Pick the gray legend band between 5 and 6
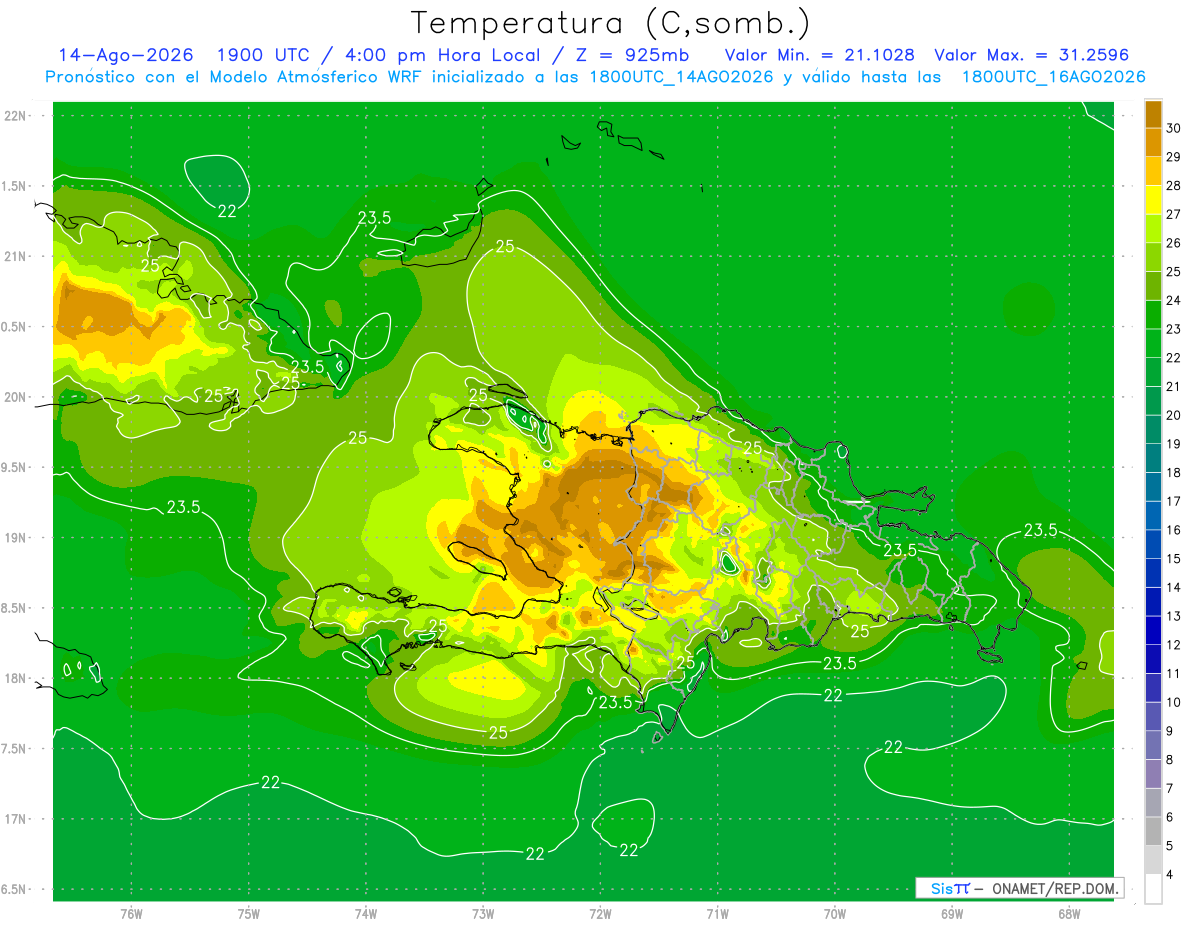Image resolution: width=1200 pixels, height=927 pixels. (1153, 831)
